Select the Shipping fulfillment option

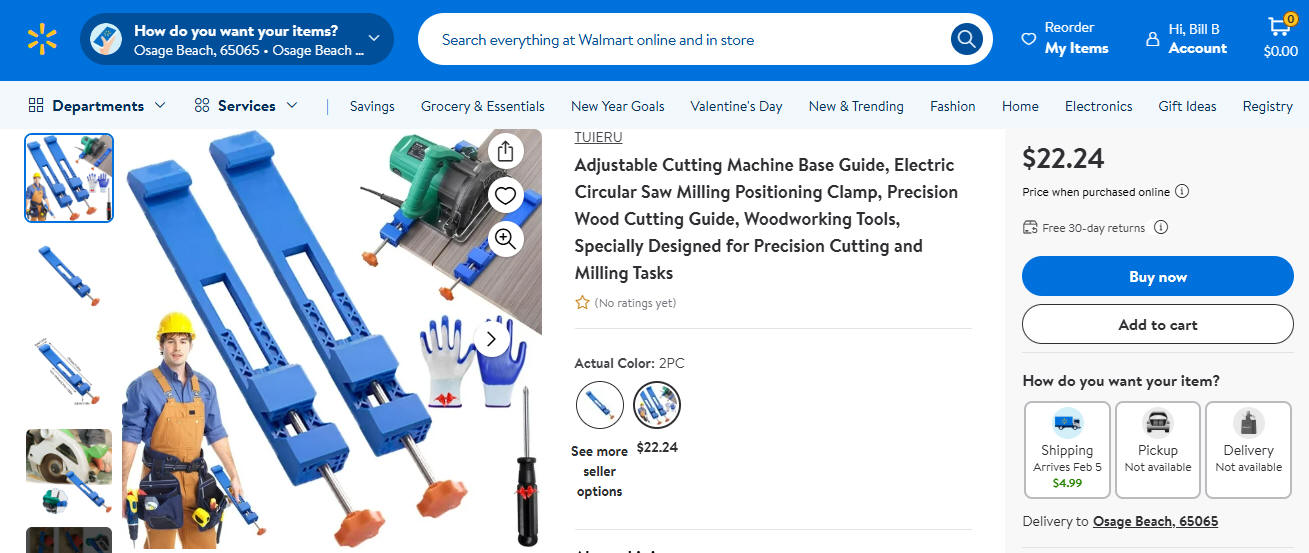point(1067,450)
